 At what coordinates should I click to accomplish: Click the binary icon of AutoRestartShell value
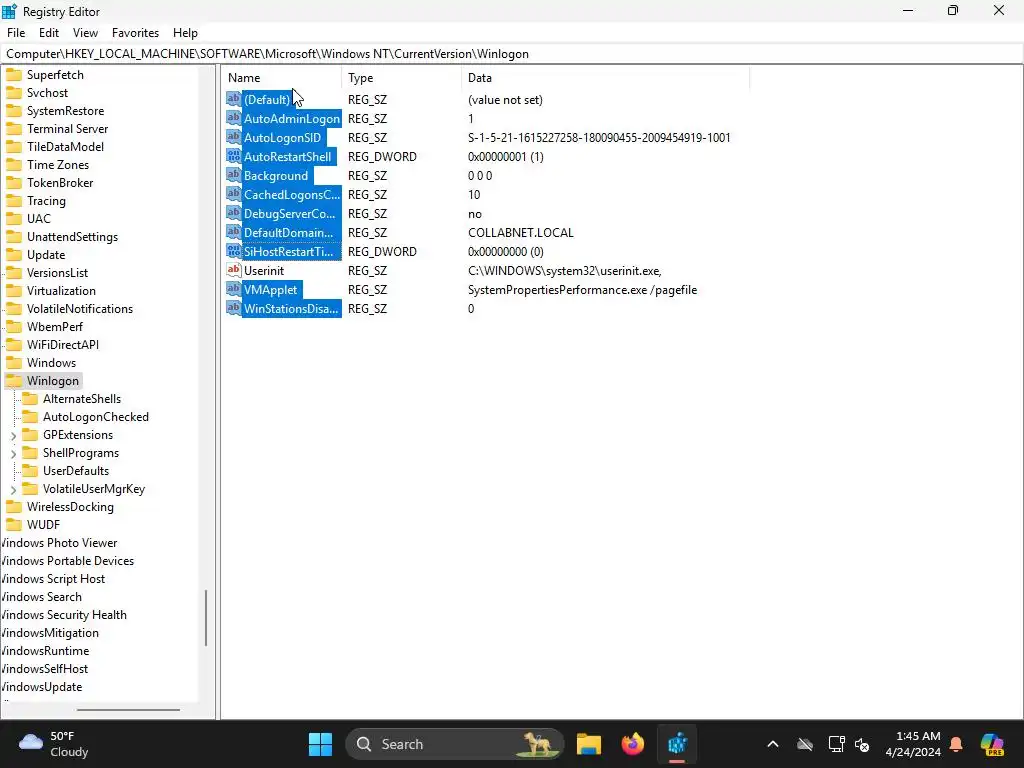tap(233, 156)
